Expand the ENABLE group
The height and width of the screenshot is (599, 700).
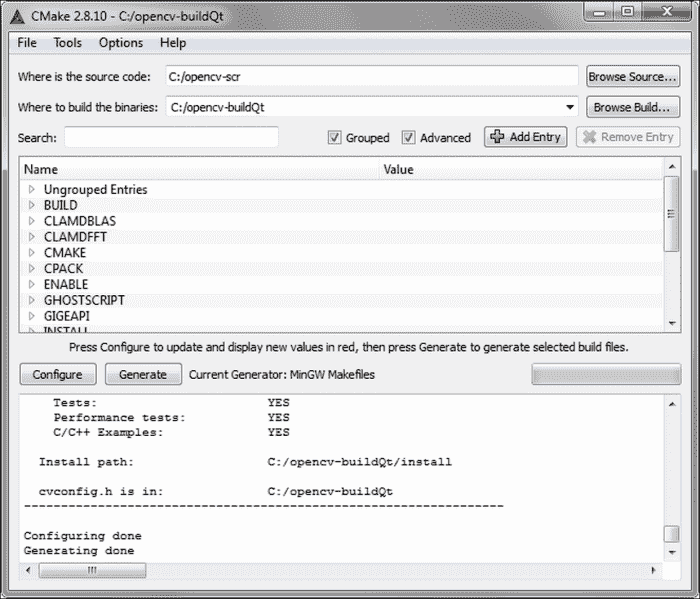point(32,284)
